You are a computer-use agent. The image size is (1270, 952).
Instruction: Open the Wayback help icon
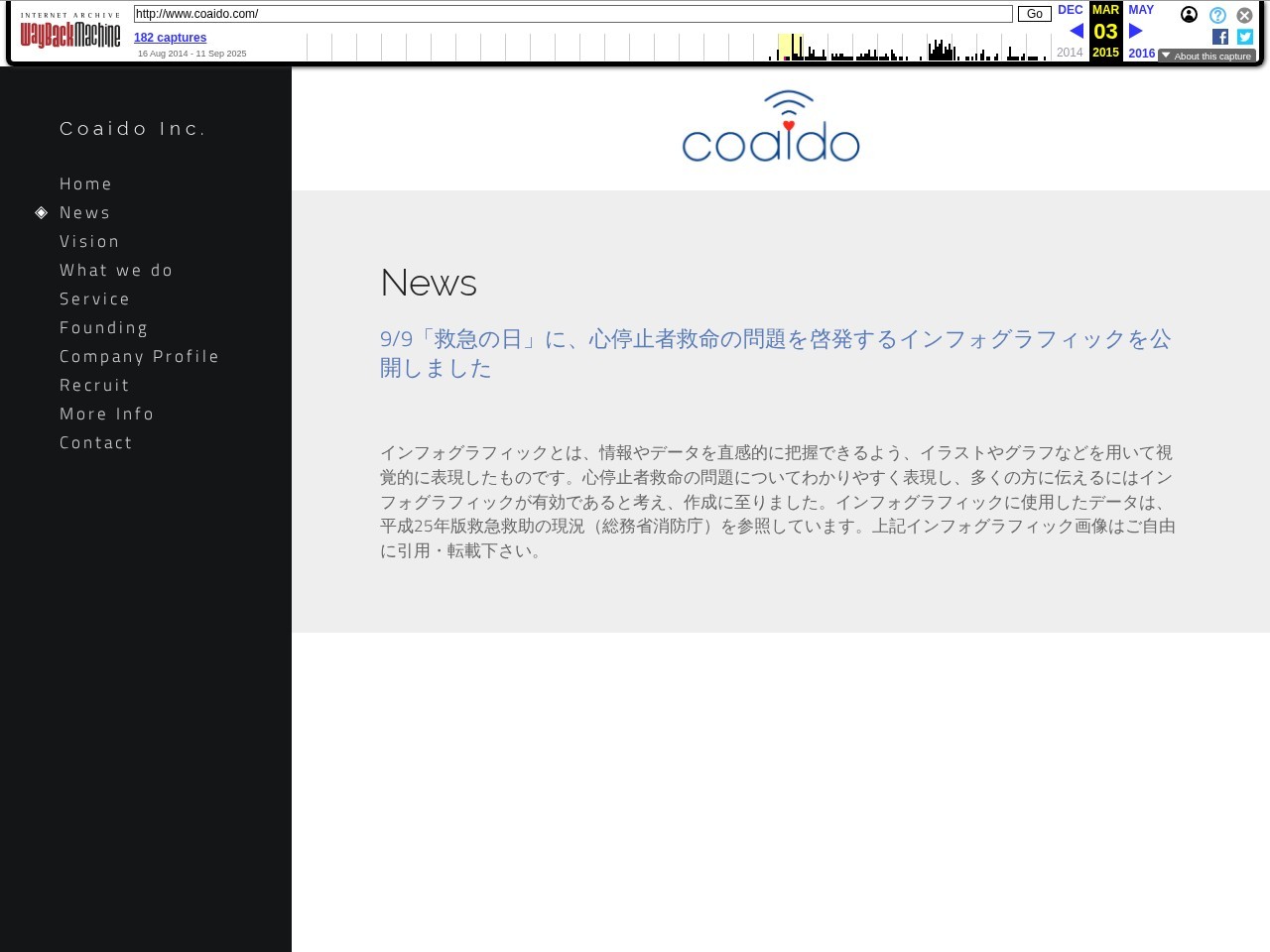coord(1217,15)
